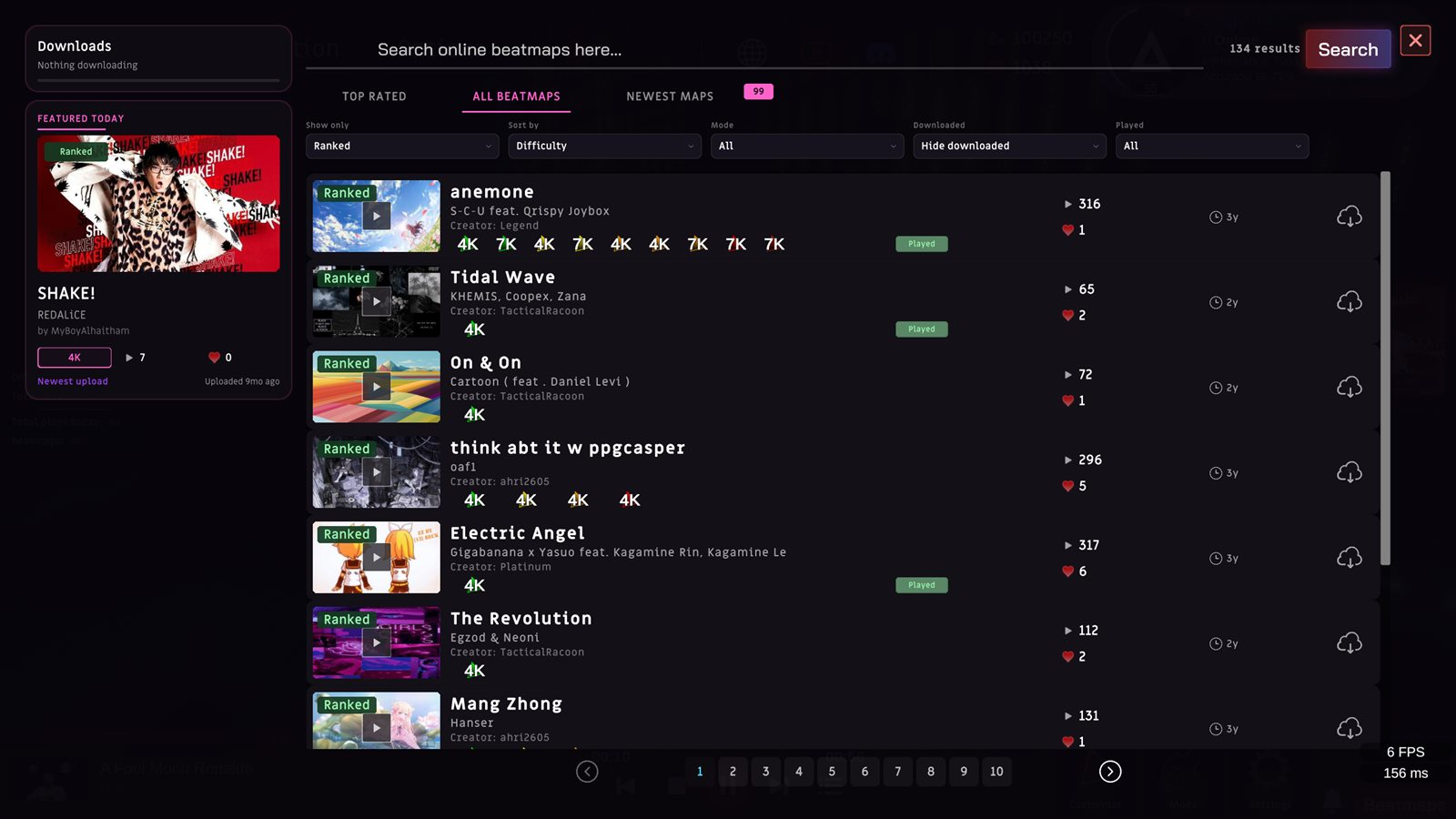The height and width of the screenshot is (819, 1456).
Task: Expand the Played filter dropdown
Action: 1212,146
